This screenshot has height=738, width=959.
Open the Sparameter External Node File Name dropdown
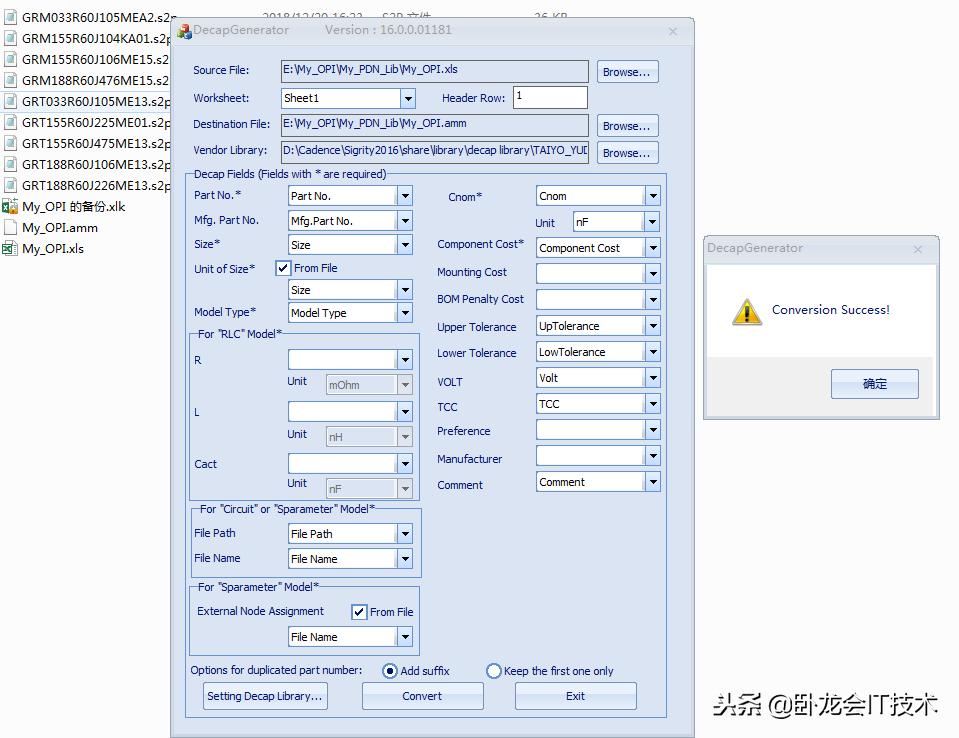[405, 637]
